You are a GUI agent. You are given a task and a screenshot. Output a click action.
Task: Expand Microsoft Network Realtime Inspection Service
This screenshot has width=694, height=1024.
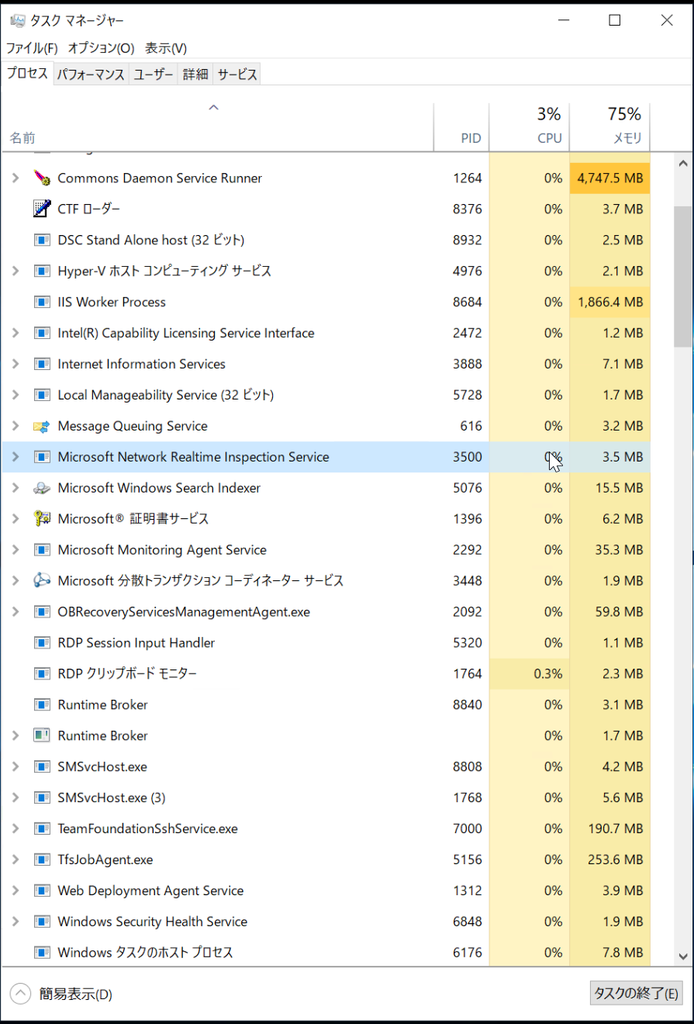[x=16, y=457]
